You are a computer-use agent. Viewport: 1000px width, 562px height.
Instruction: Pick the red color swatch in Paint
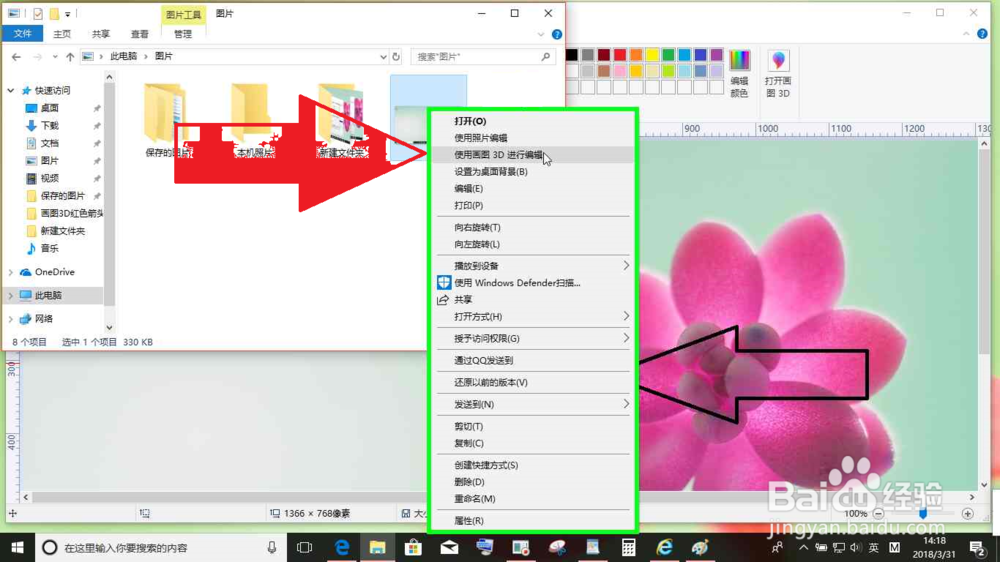pos(620,55)
